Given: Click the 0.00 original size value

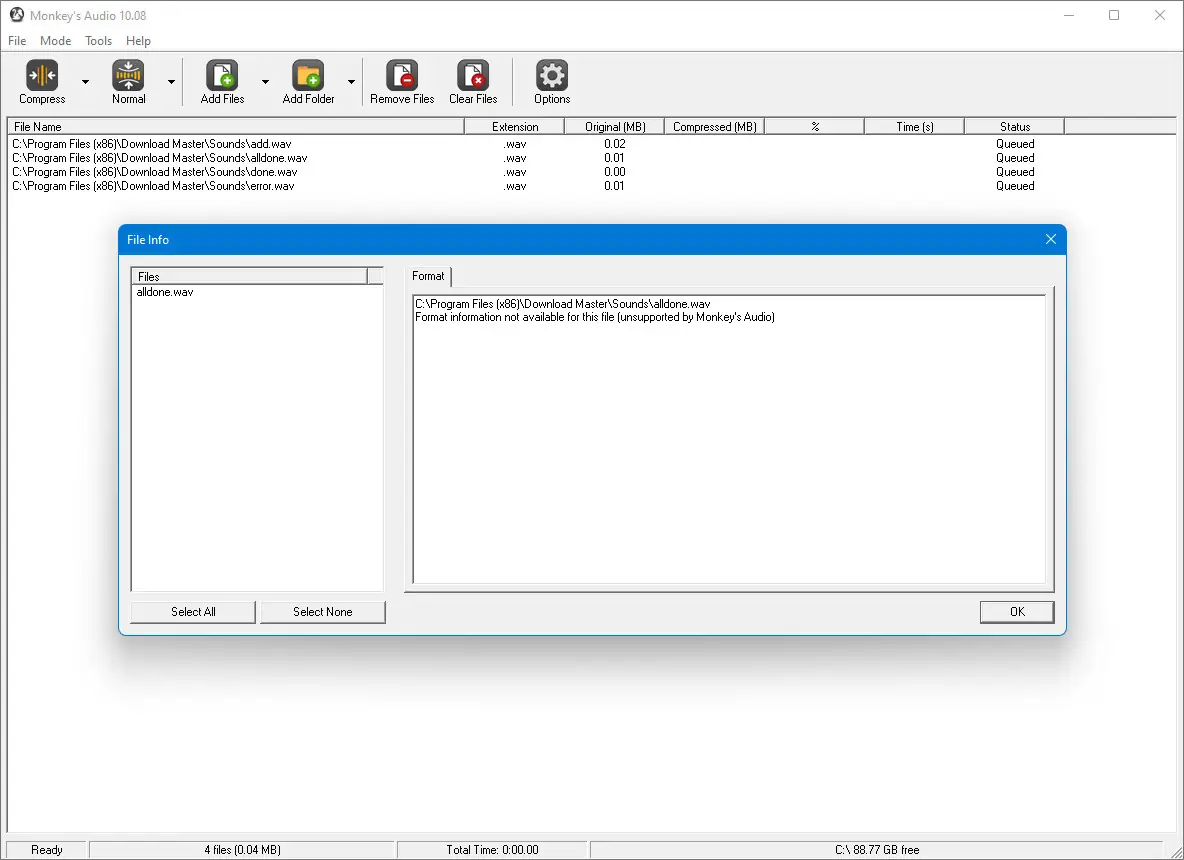Looking at the screenshot, I should tap(615, 172).
